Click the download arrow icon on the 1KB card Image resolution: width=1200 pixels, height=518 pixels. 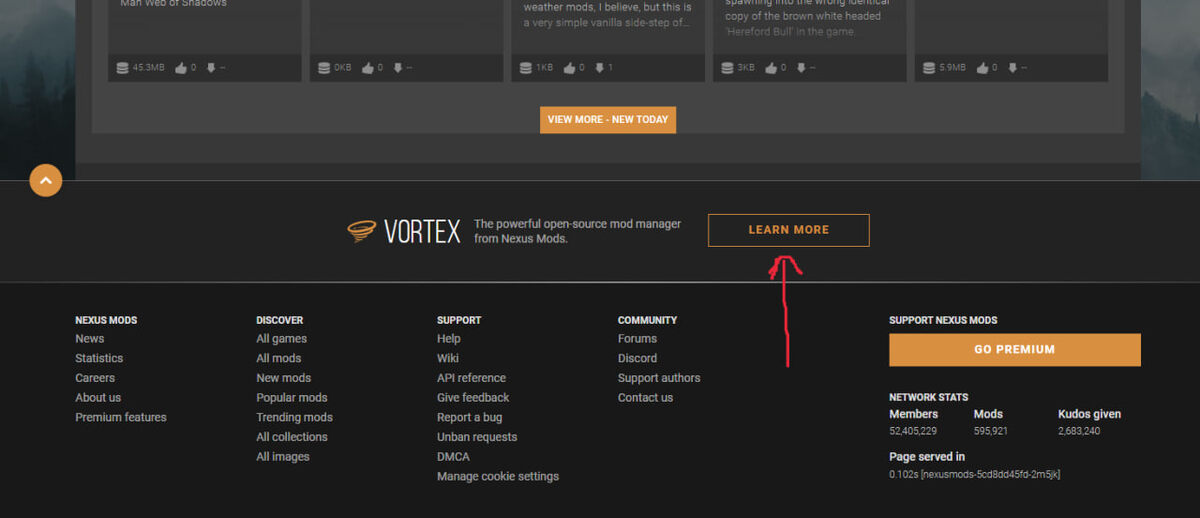[599, 68]
